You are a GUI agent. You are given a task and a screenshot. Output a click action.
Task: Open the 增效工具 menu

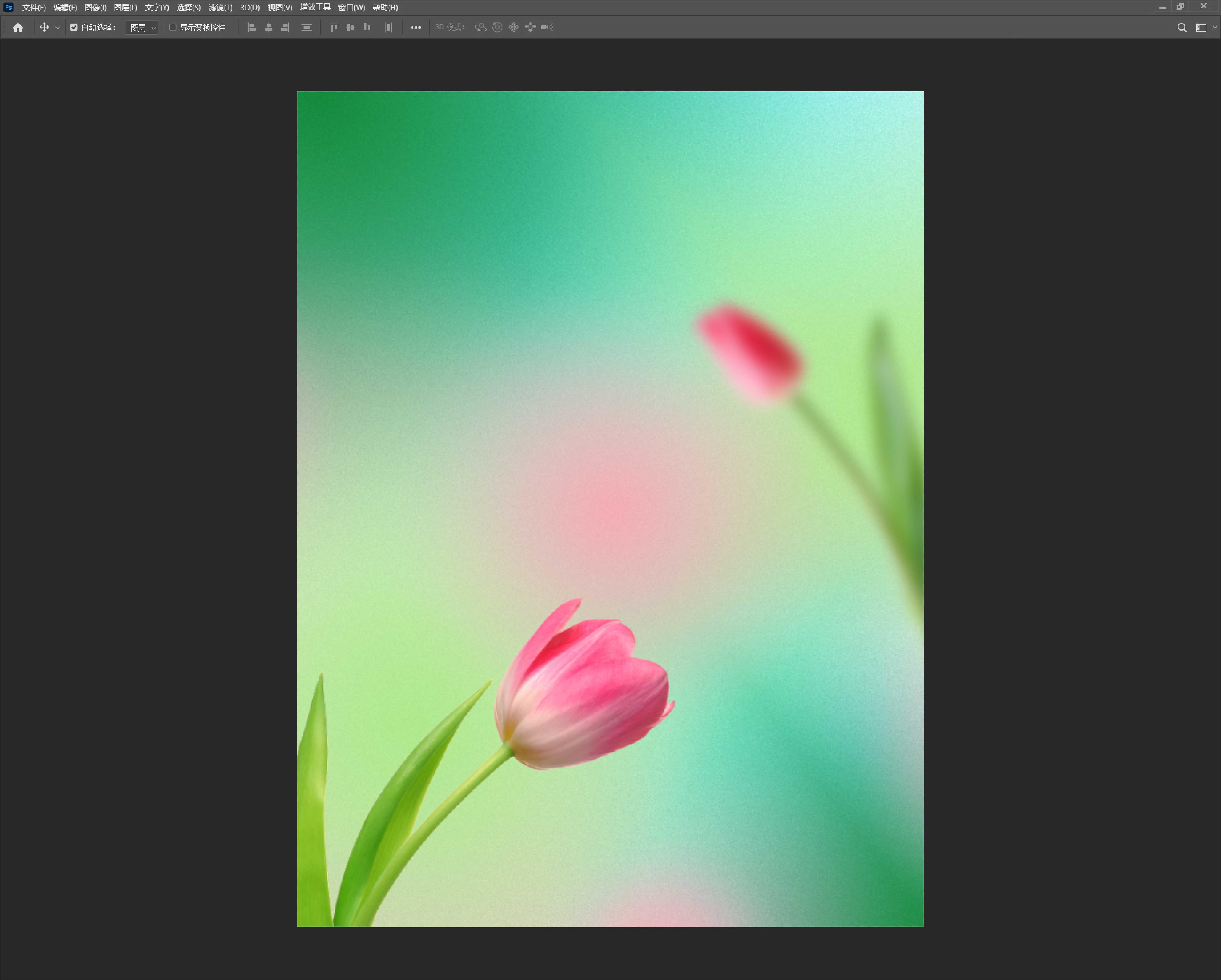coord(315,7)
